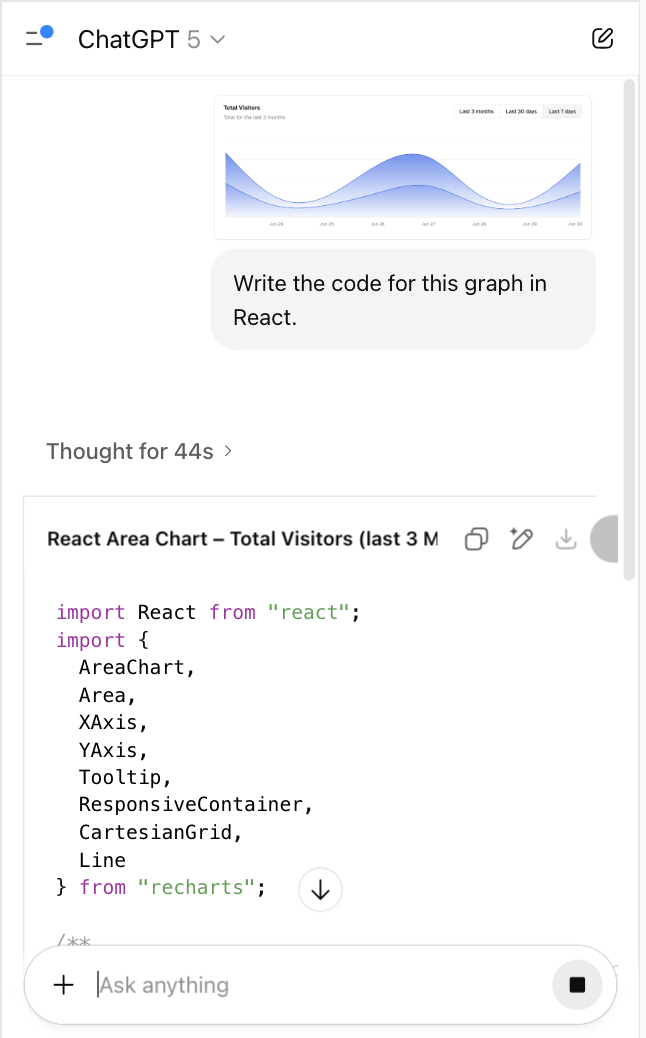646x1038 pixels.
Task: Focus the 'Ask anything' input field
Action: tap(320, 985)
